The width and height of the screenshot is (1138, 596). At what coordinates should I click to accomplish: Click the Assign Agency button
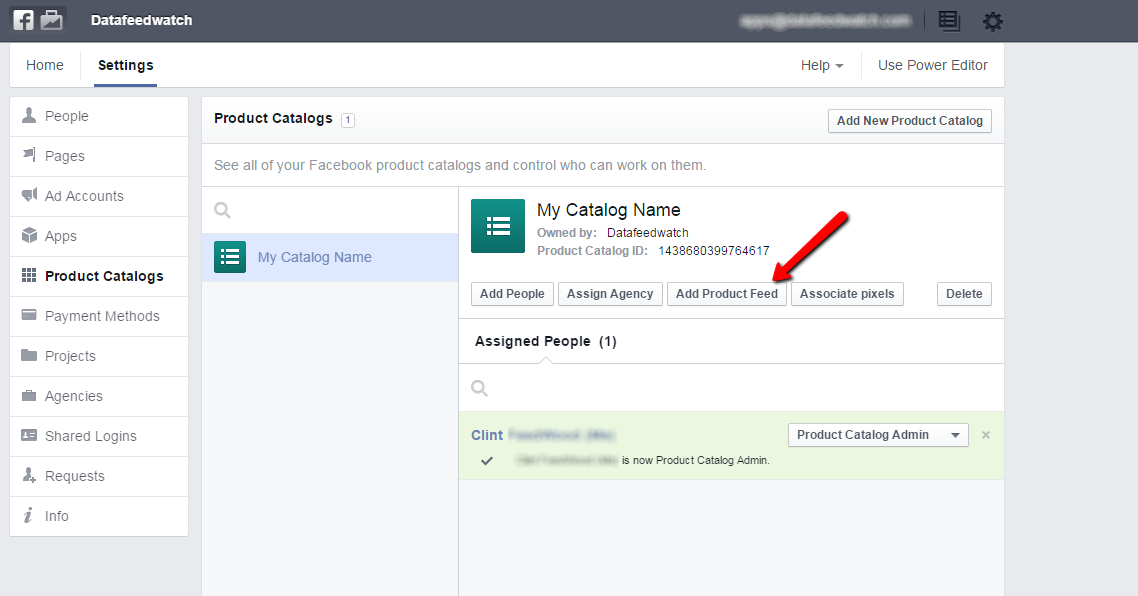[610, 294]
